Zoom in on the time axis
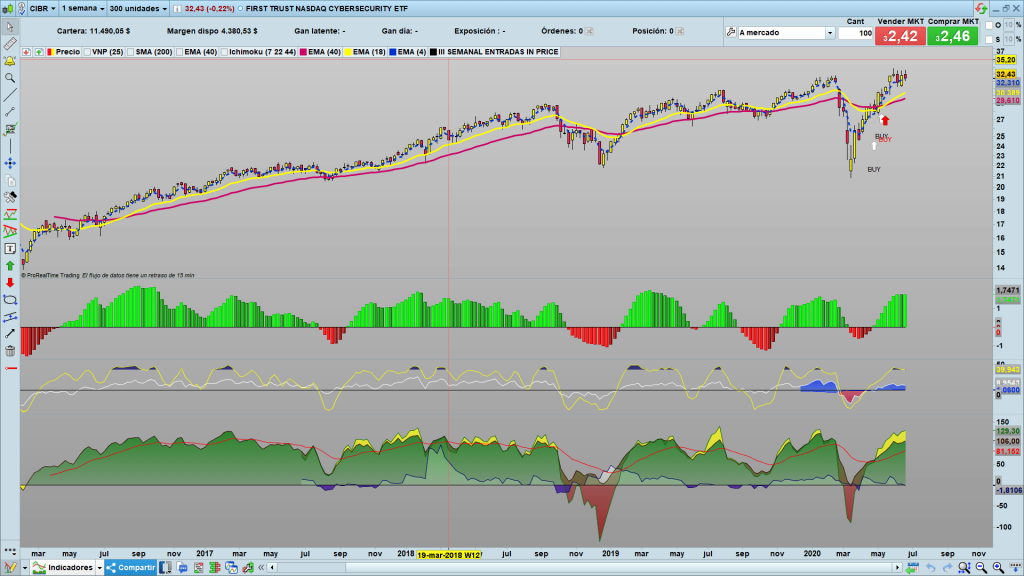 pos(998,568)
